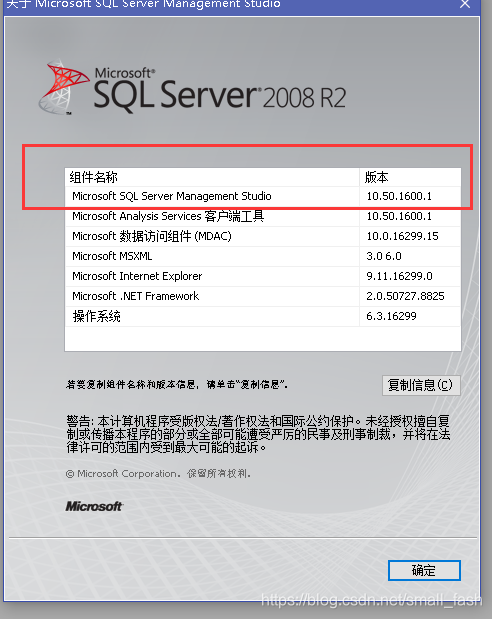The width and height of the screenshot is (492, 619).
Task: Click version 6.3.16299 value
Action: 391,316
